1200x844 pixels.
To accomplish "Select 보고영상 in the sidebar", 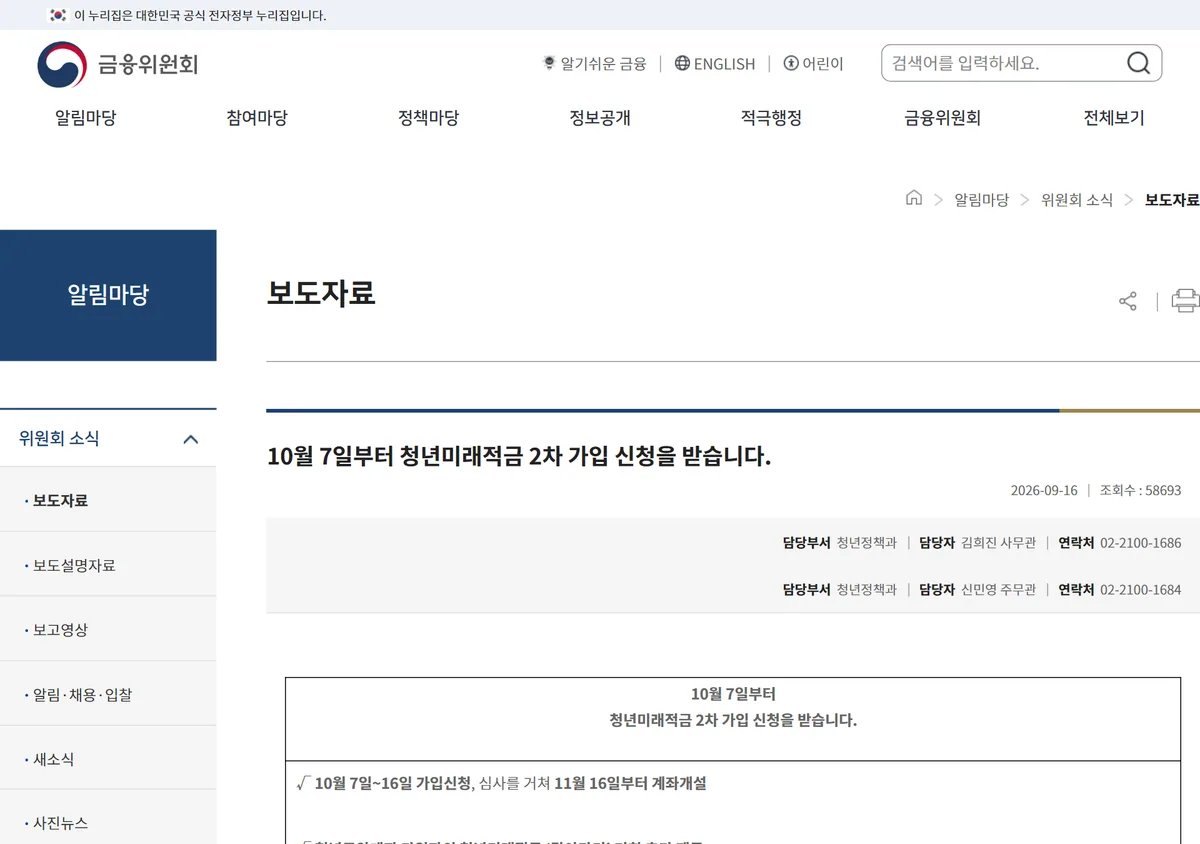I will click(x=108, y=630).
